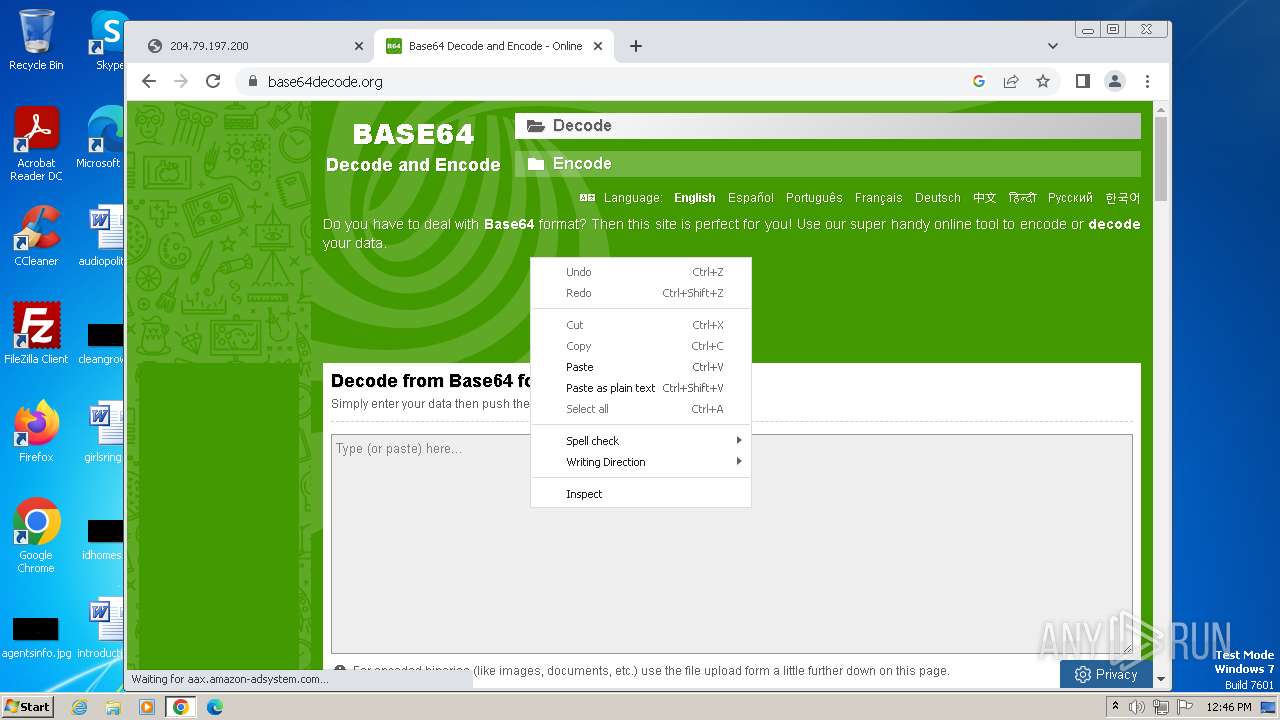Open Windows Media Player taskbar icon

pos(147,707)
